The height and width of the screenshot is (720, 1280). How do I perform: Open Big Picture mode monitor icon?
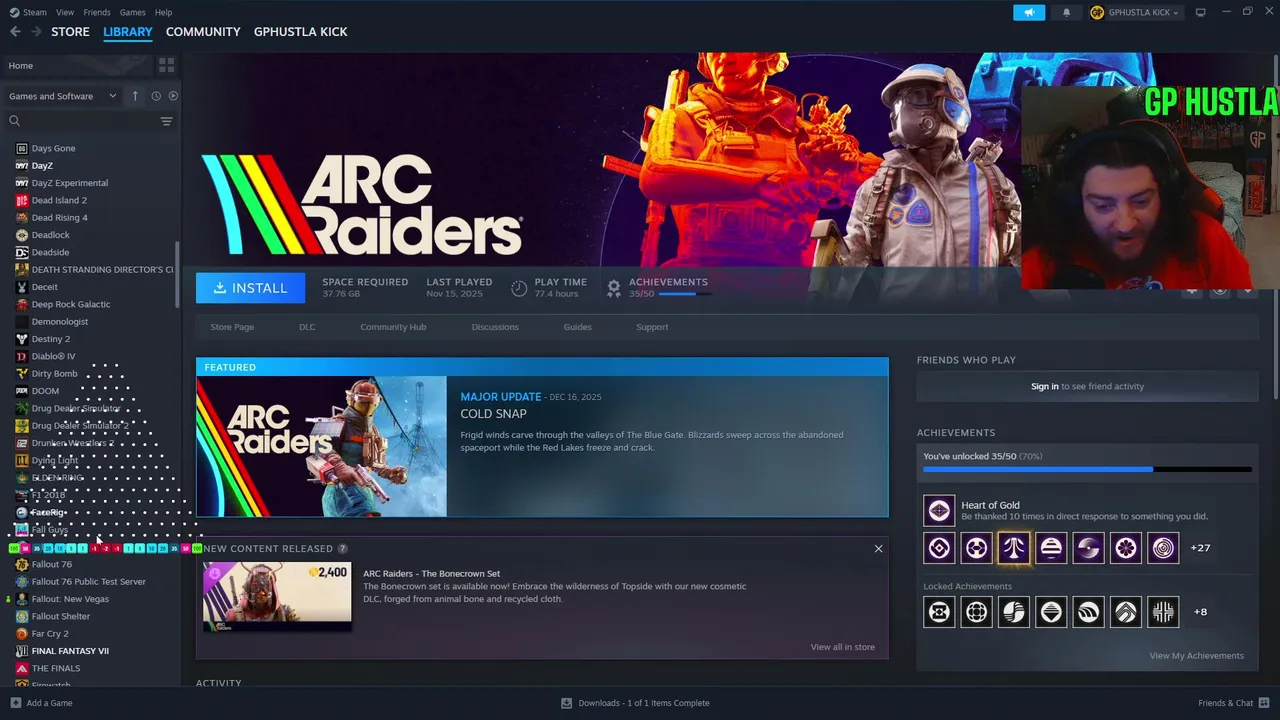click(x=1201, y=12)
